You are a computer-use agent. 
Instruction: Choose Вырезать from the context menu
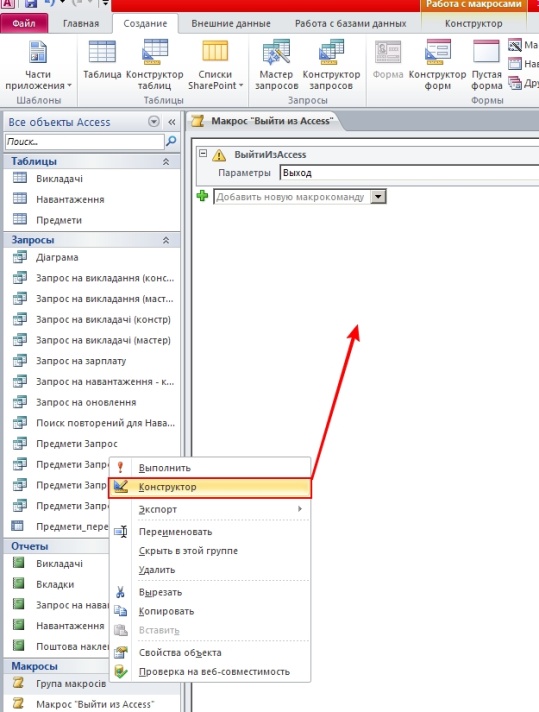point(210,592)
